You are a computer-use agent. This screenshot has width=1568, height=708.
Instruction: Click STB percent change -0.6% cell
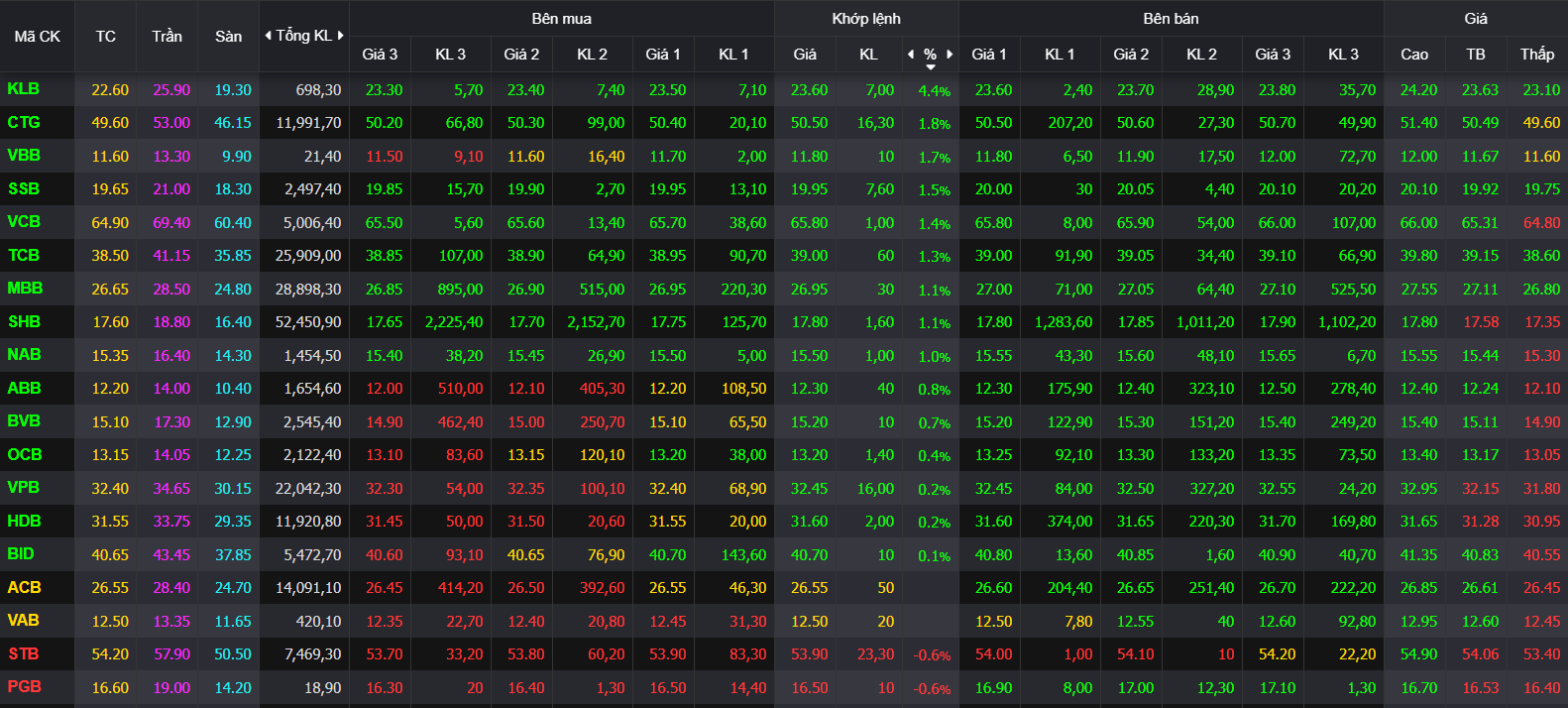point(932,655)
